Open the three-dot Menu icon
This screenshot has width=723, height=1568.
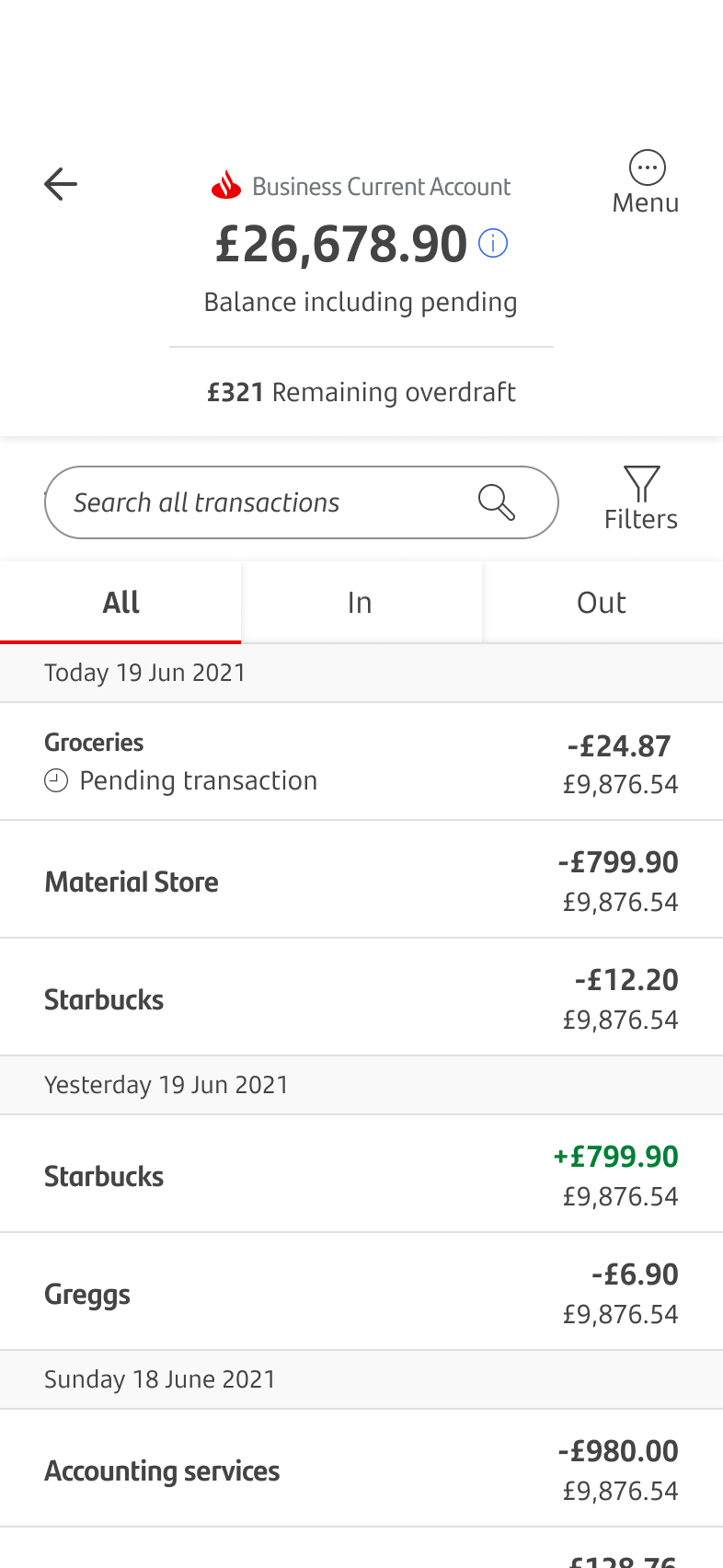click(x=647, y=167)
